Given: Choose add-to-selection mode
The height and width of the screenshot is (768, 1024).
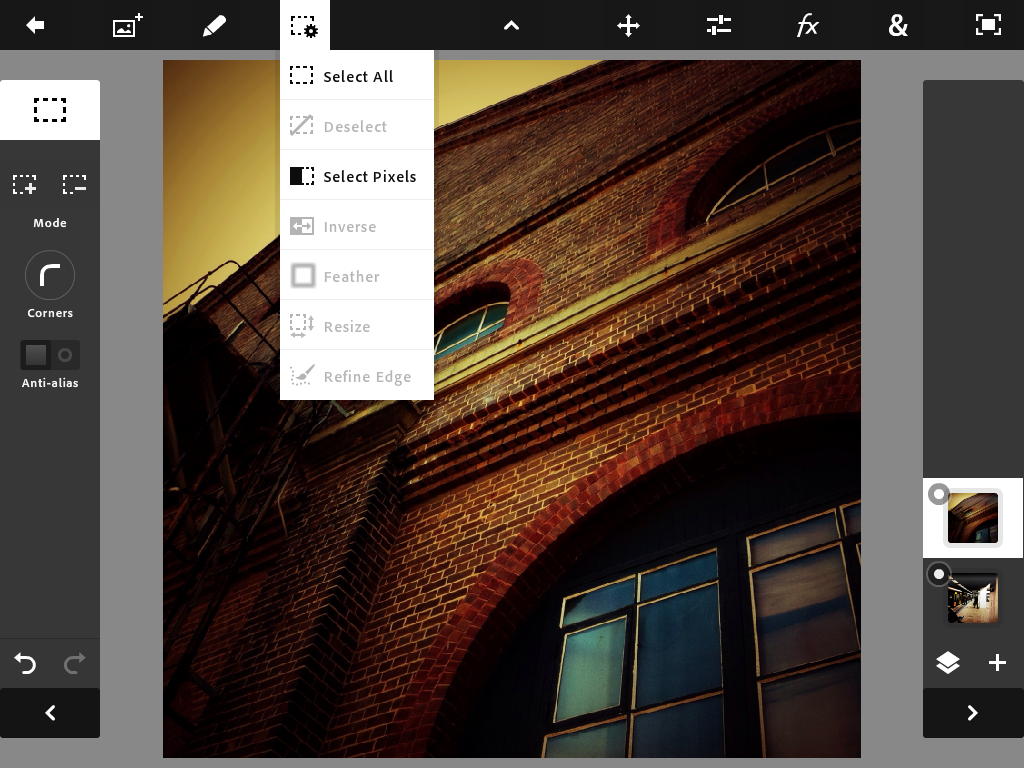Looking at the screenshot, I should (x=25, y=185).
